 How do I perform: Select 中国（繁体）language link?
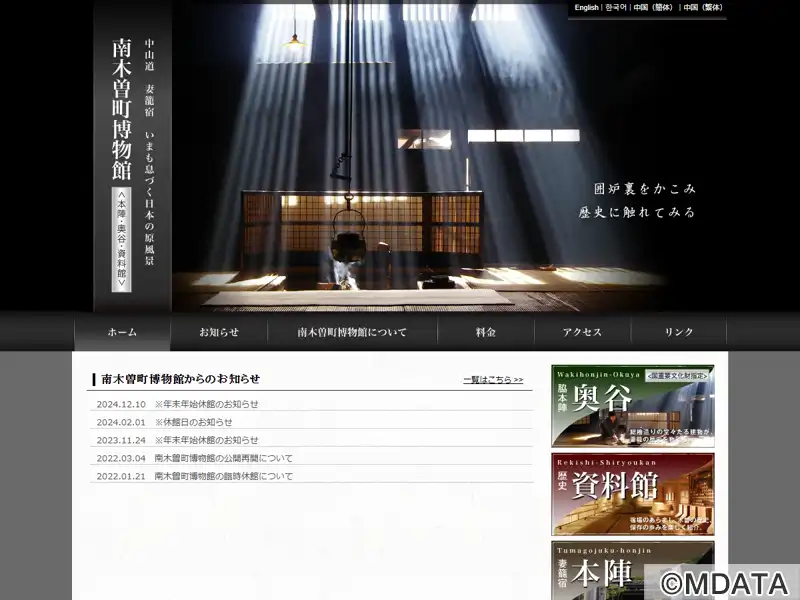(x=703, y=8)
